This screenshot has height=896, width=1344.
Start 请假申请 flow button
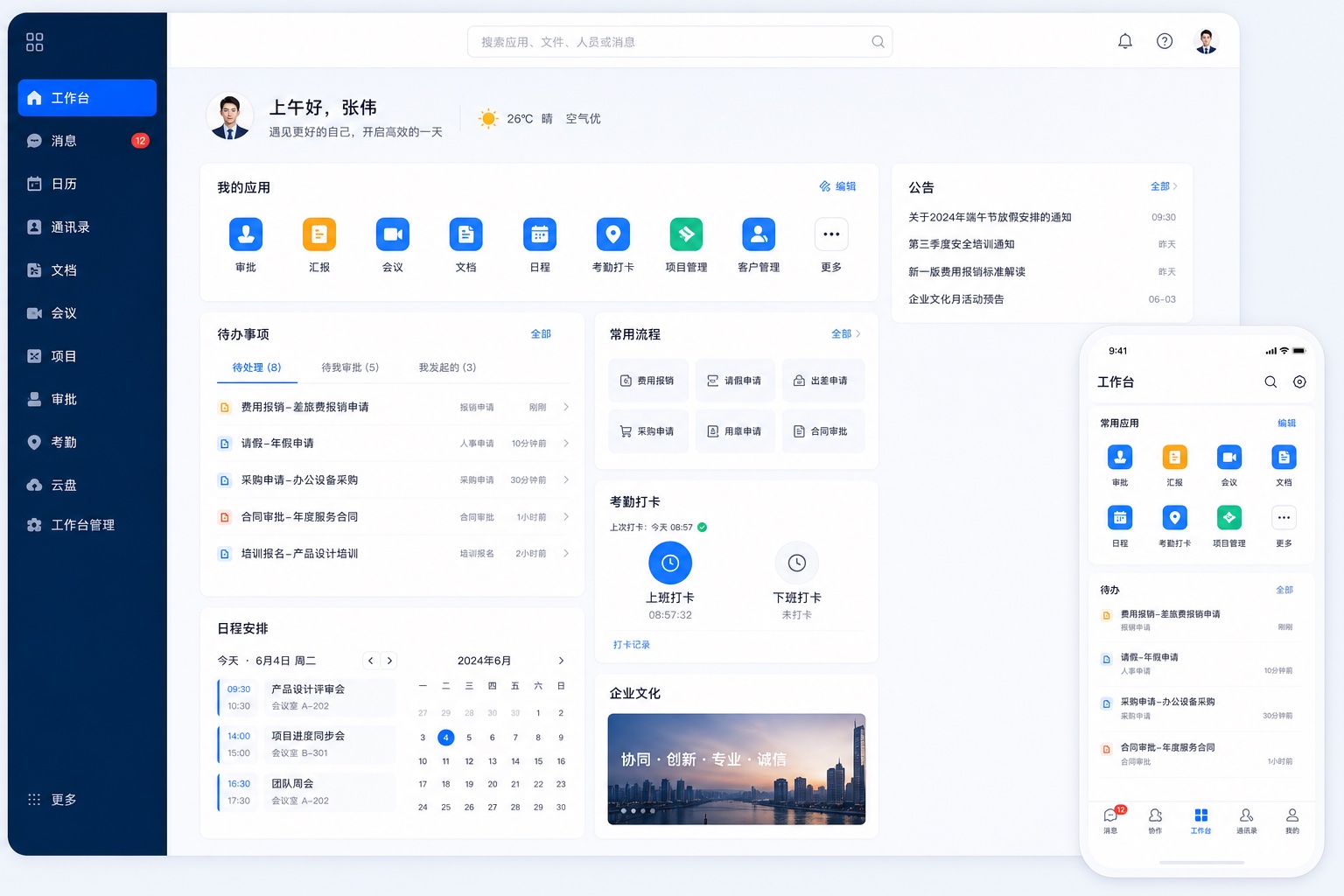click(x=735, y=381)
